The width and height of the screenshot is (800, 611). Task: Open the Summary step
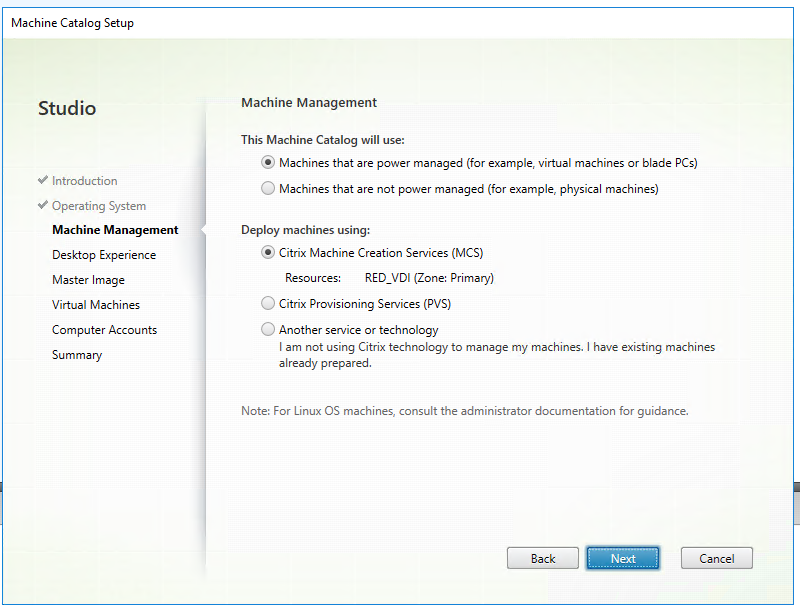pos(77,354)
